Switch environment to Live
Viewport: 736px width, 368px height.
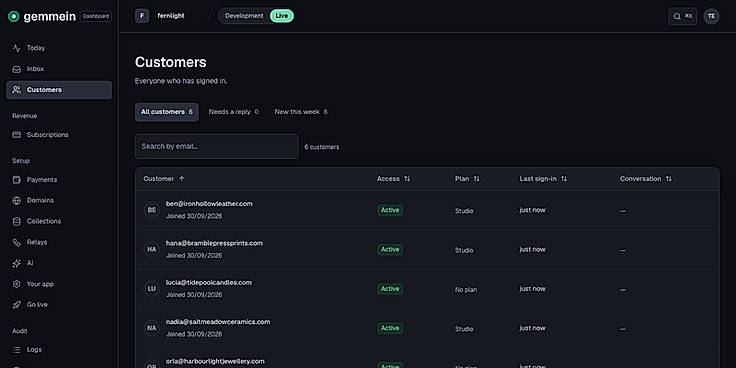tap(282, 16)
